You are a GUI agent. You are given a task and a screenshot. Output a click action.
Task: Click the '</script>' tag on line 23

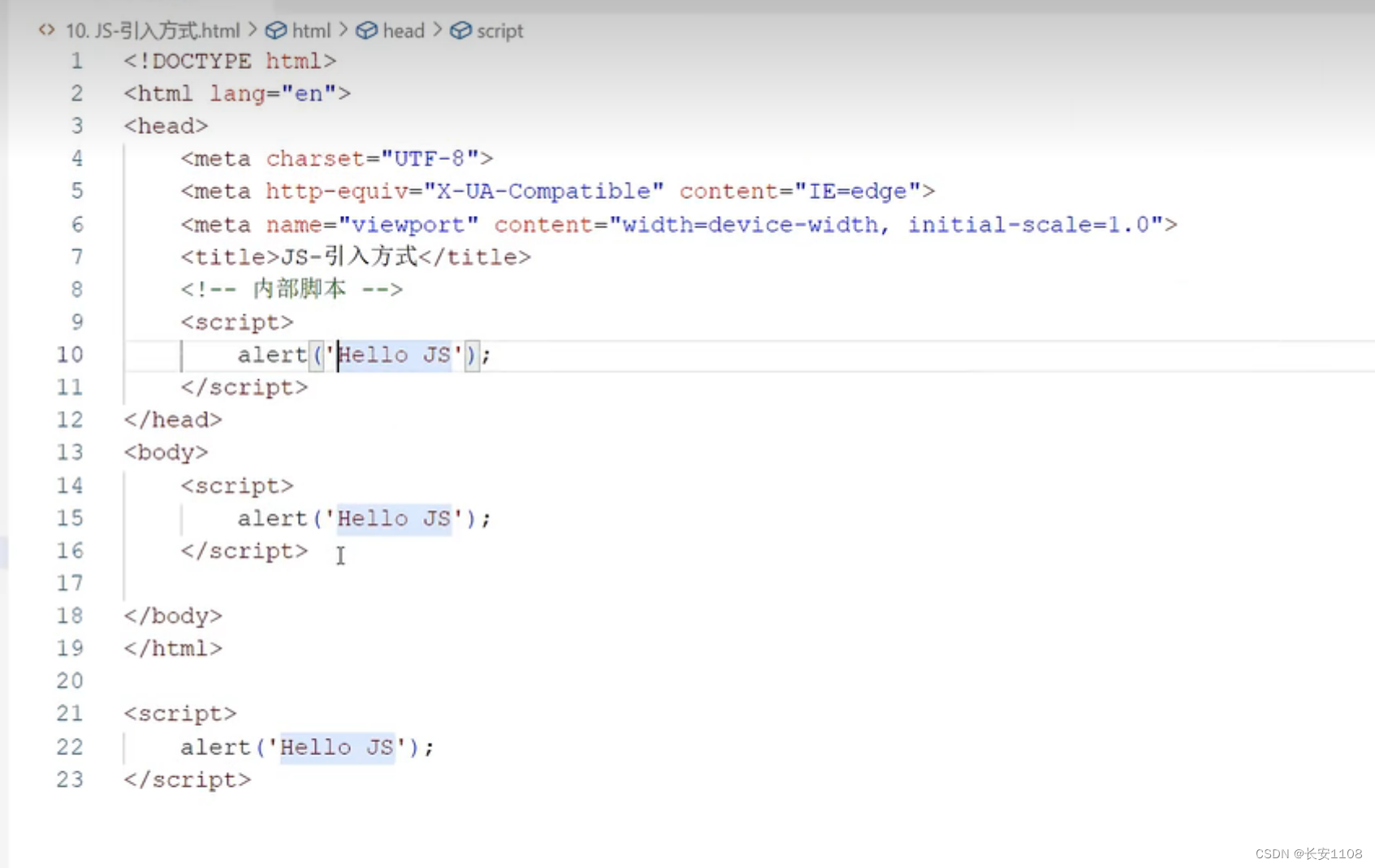pos(188,780)
